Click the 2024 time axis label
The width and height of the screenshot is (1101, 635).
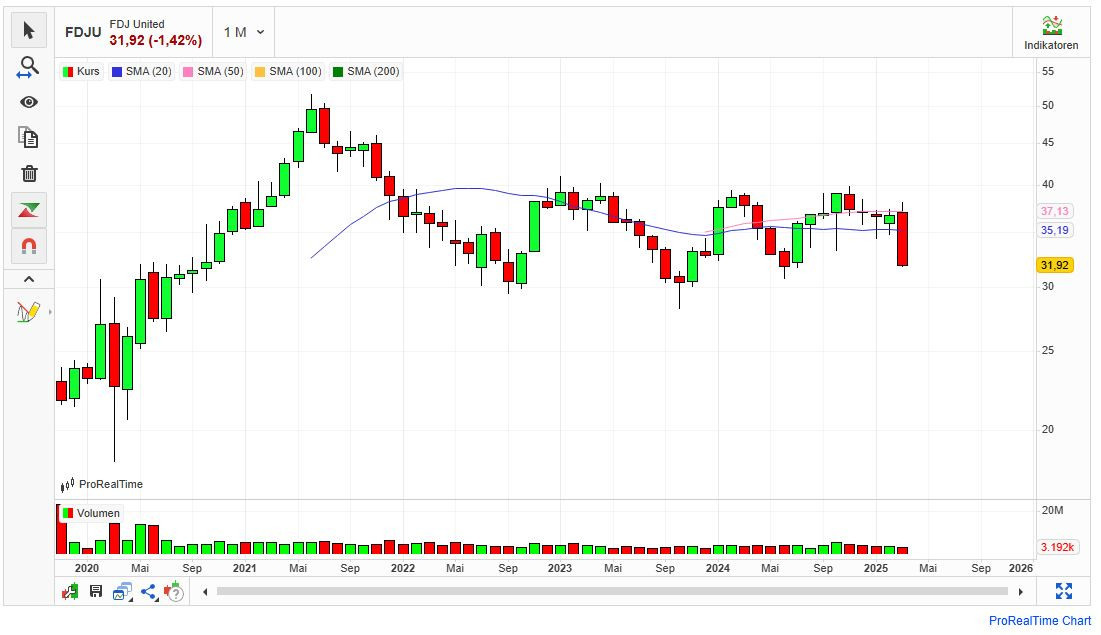718,568
